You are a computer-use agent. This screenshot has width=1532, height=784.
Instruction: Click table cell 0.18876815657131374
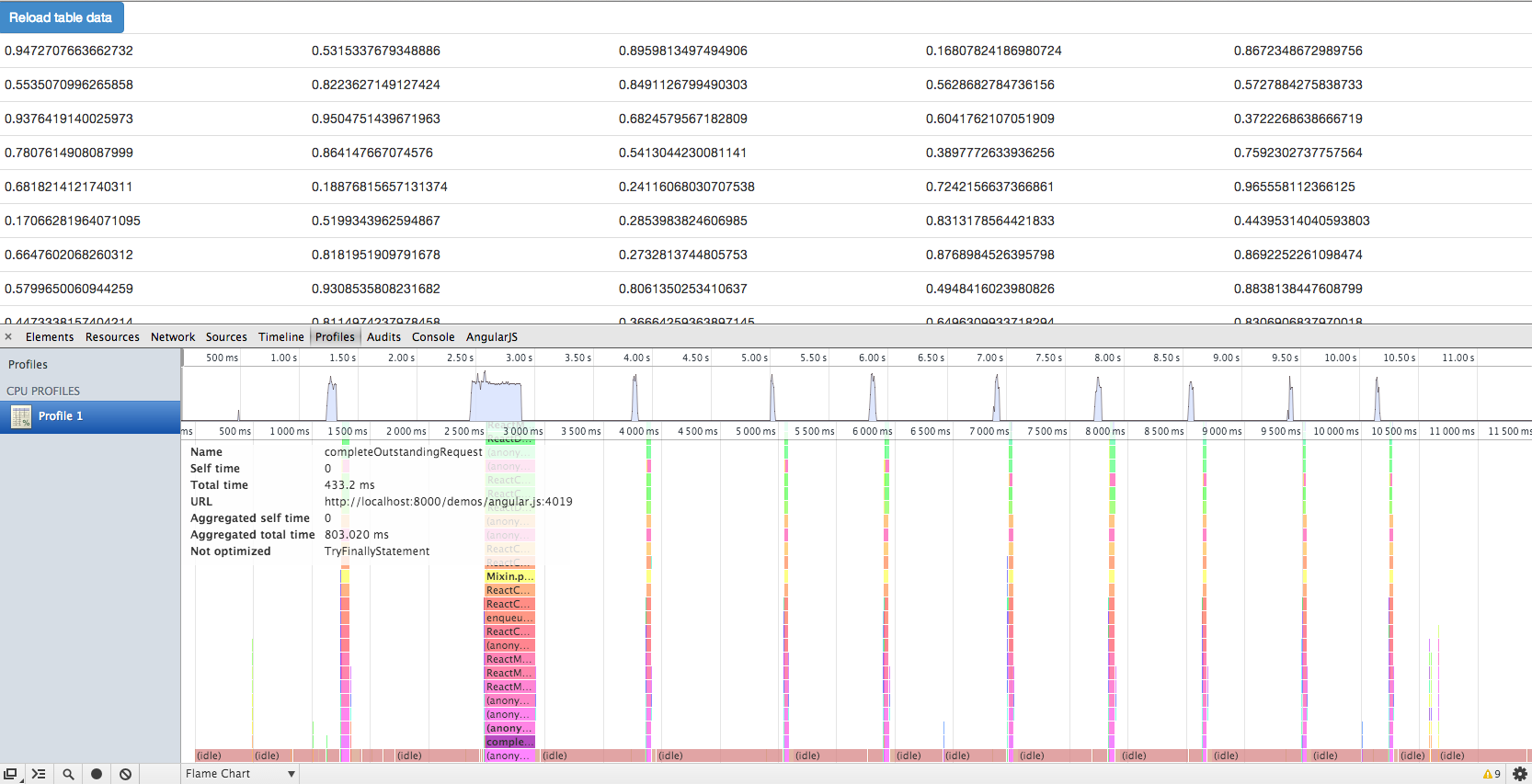pyautogui.click(x=380, y=187)
